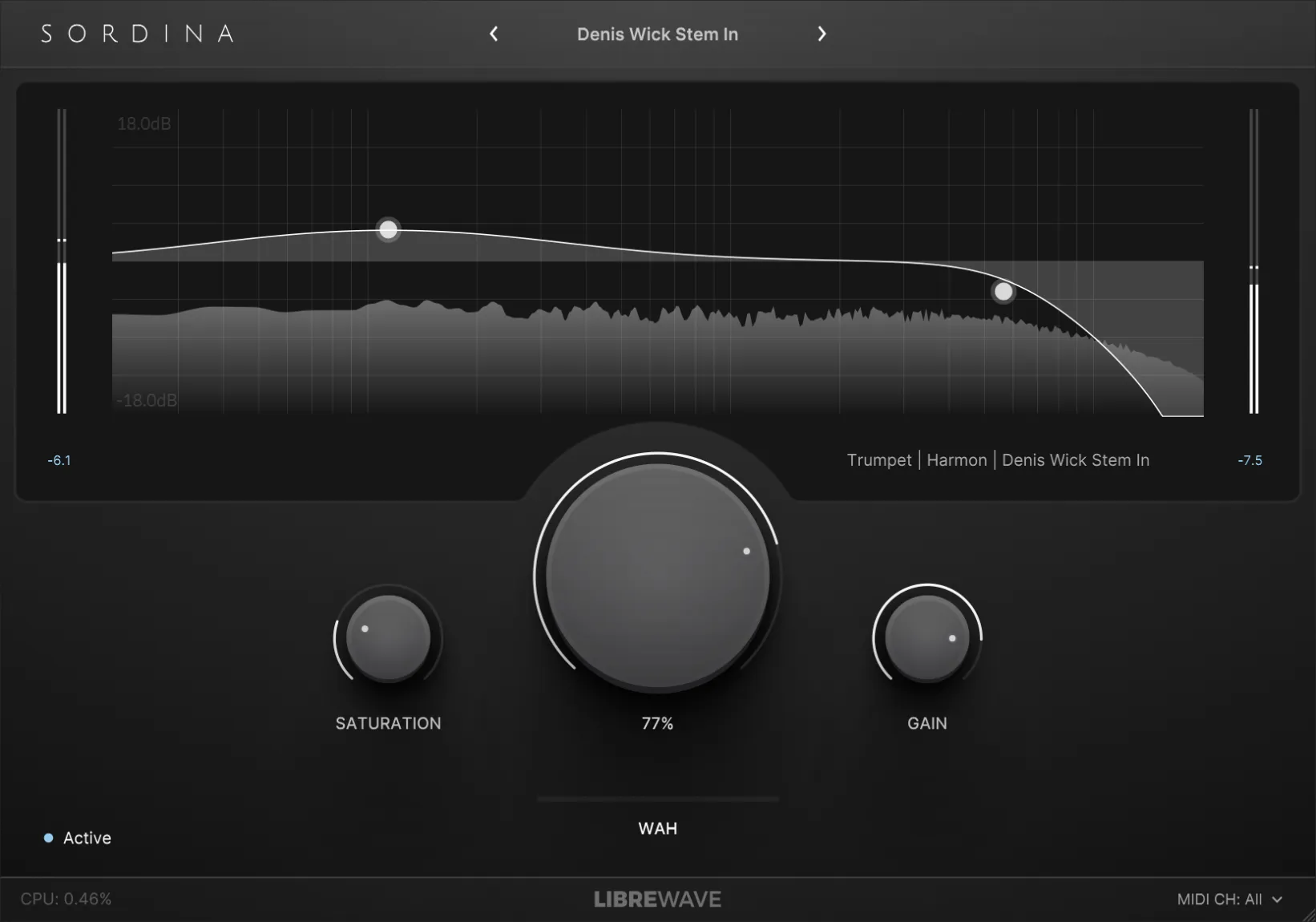Image resolution: width=1316 pixels, height=922 pixels.
Task: Select the right EQ curve filter node
Action: (x=1003, y=292)
